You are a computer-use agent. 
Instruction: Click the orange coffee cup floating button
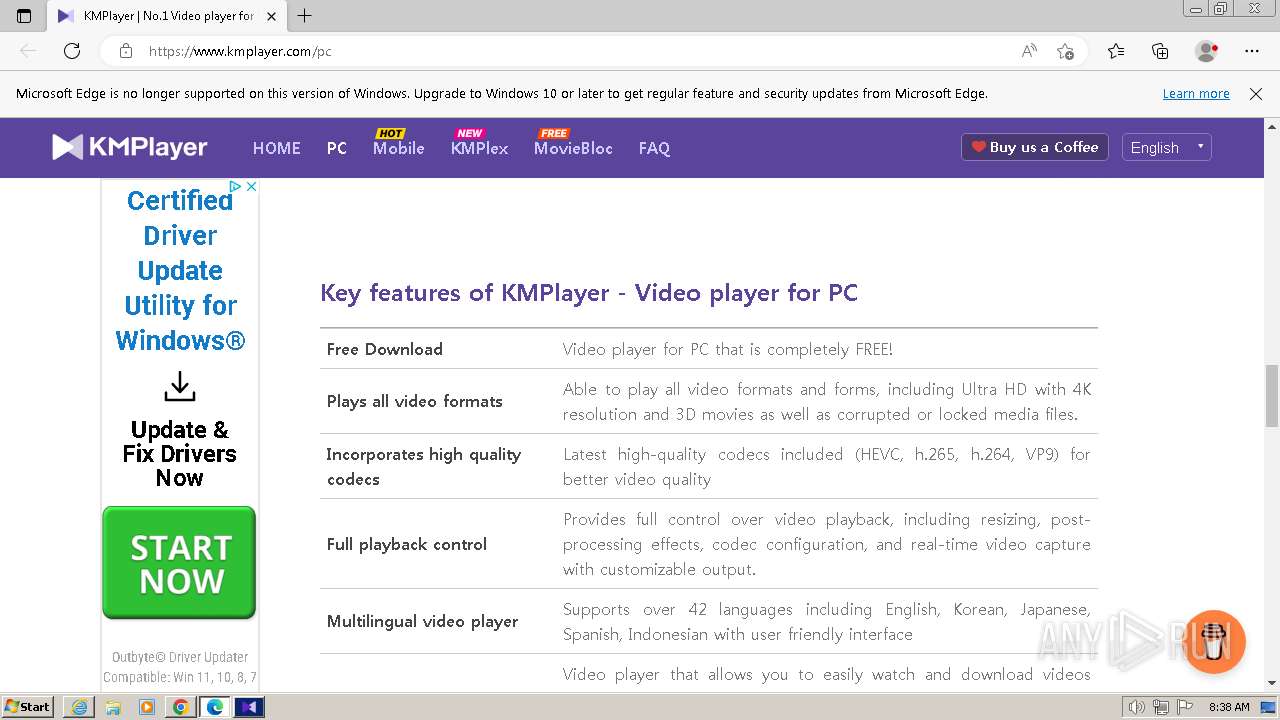click(1214, 642)
